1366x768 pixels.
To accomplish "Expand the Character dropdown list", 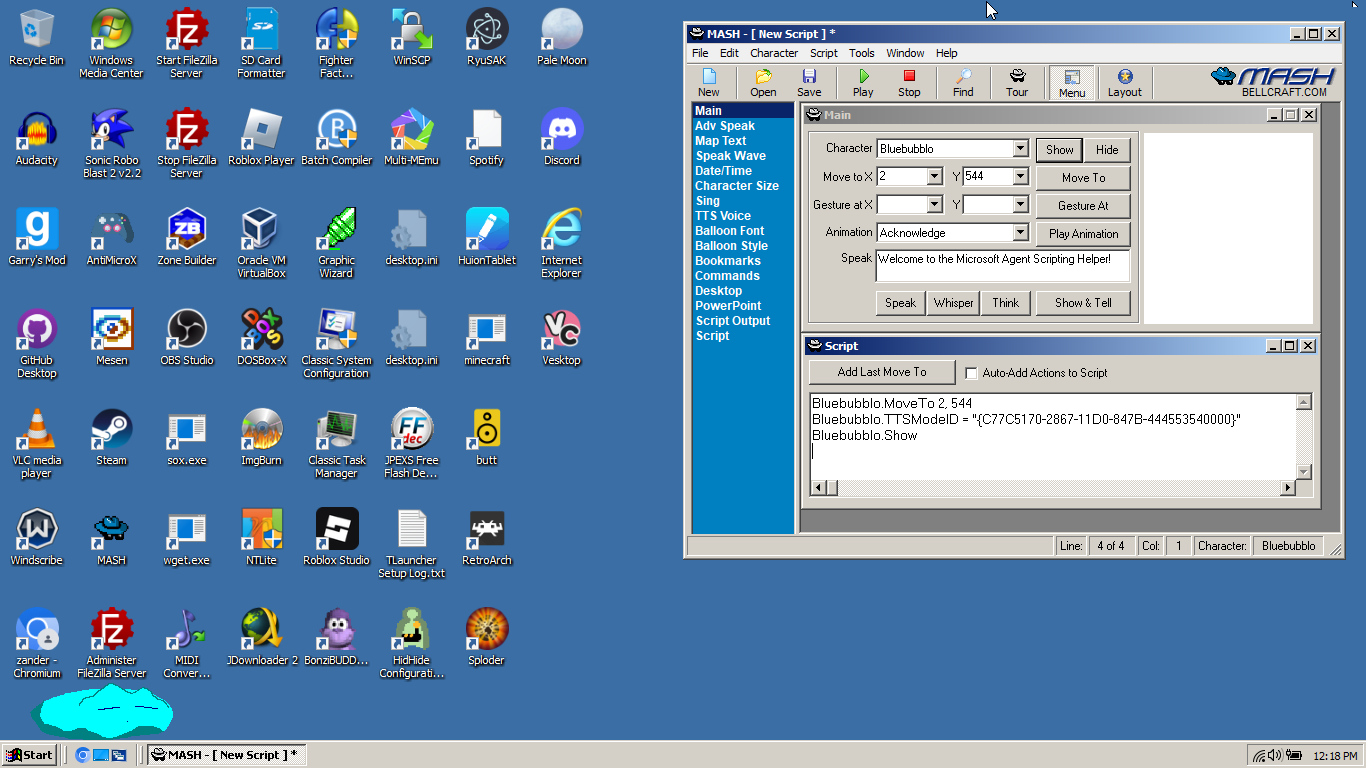I will (x=1020, y=149).
